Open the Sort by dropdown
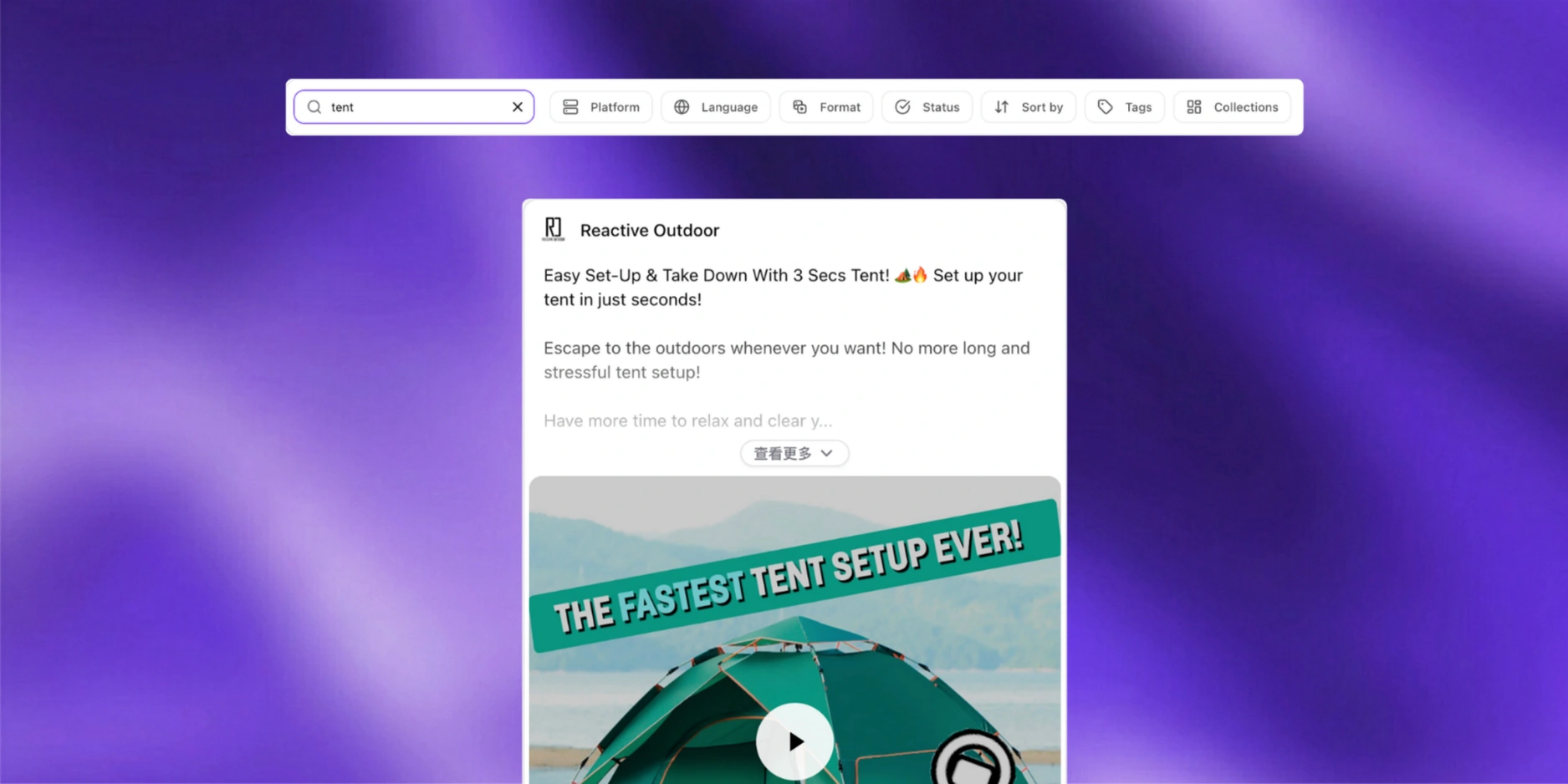 [x=1028, y=107]
